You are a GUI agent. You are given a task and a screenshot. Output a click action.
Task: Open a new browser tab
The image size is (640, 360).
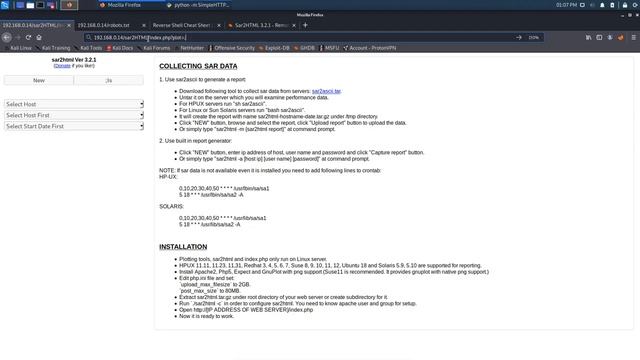(305, 25)
